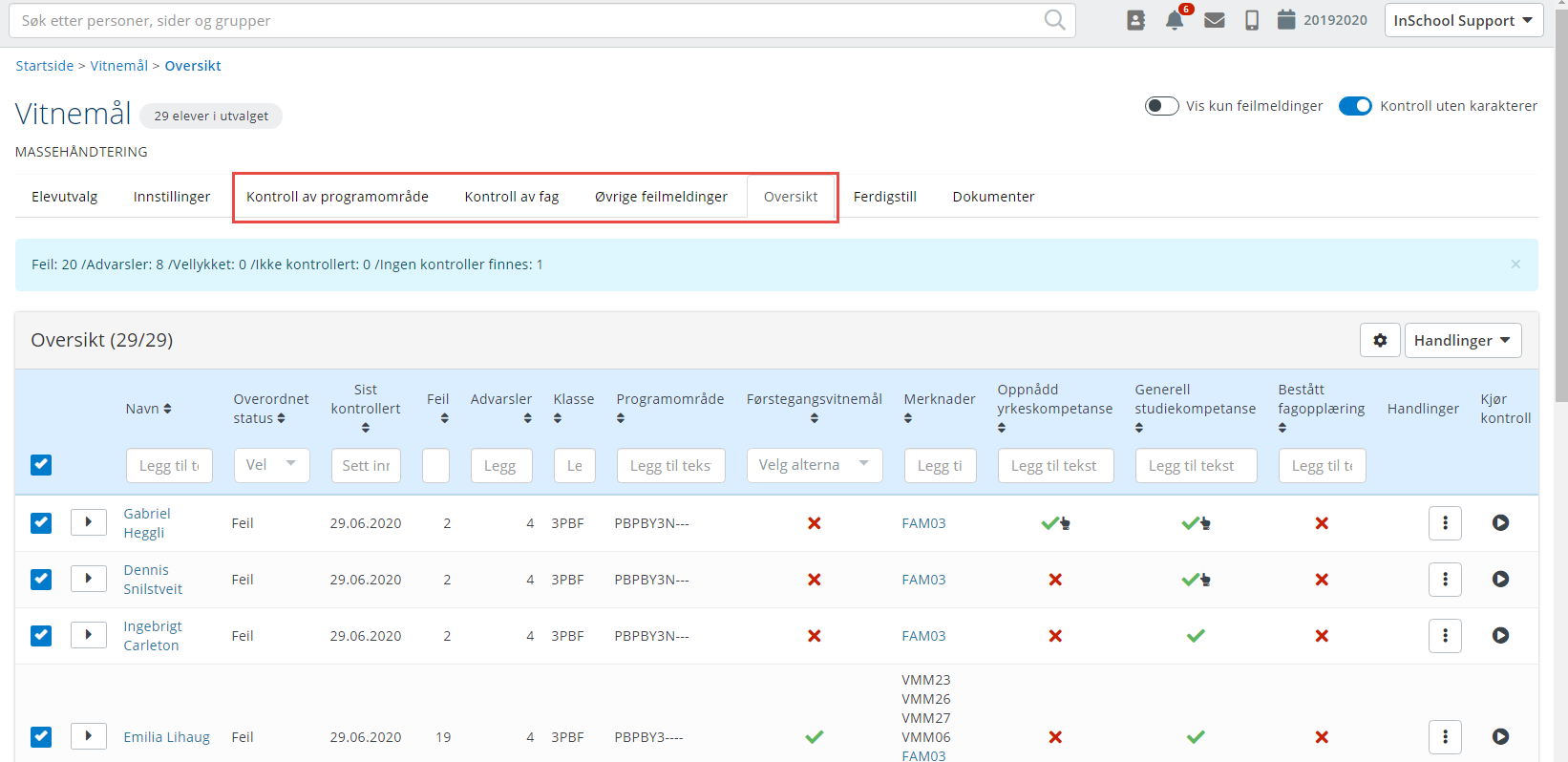Run control for Ingebrigt Carleton

[x=1500, y=635]
